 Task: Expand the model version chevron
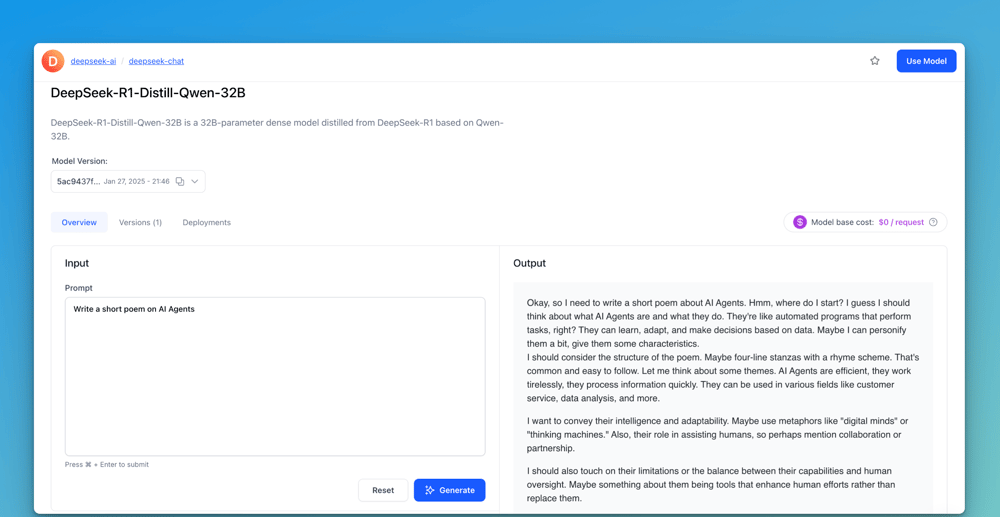195,182
